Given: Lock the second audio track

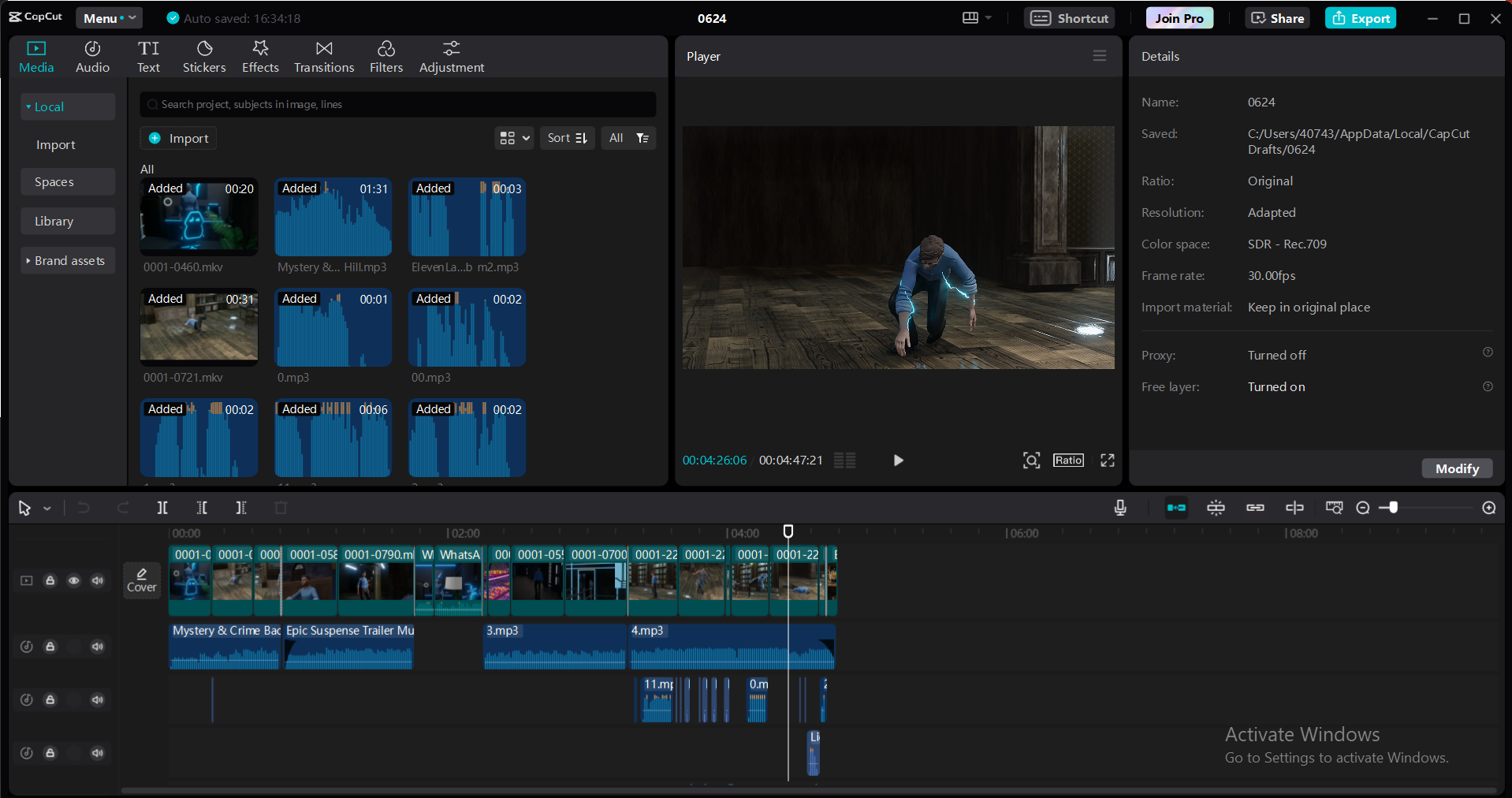Looking at the screenshot, I should [x=50, y=700].
